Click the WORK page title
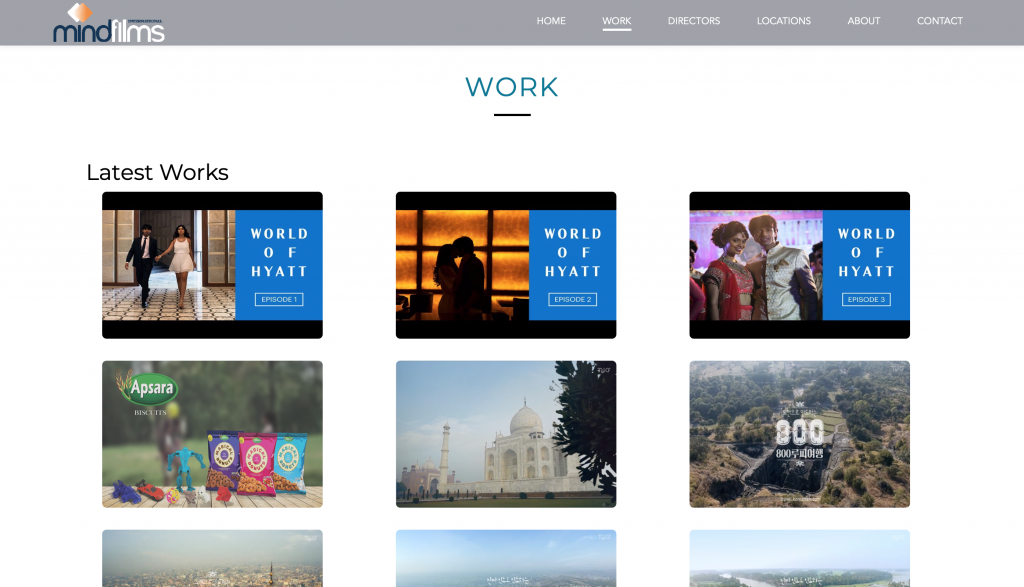This screenshot has height=587, width=1024. click(512, 87)
